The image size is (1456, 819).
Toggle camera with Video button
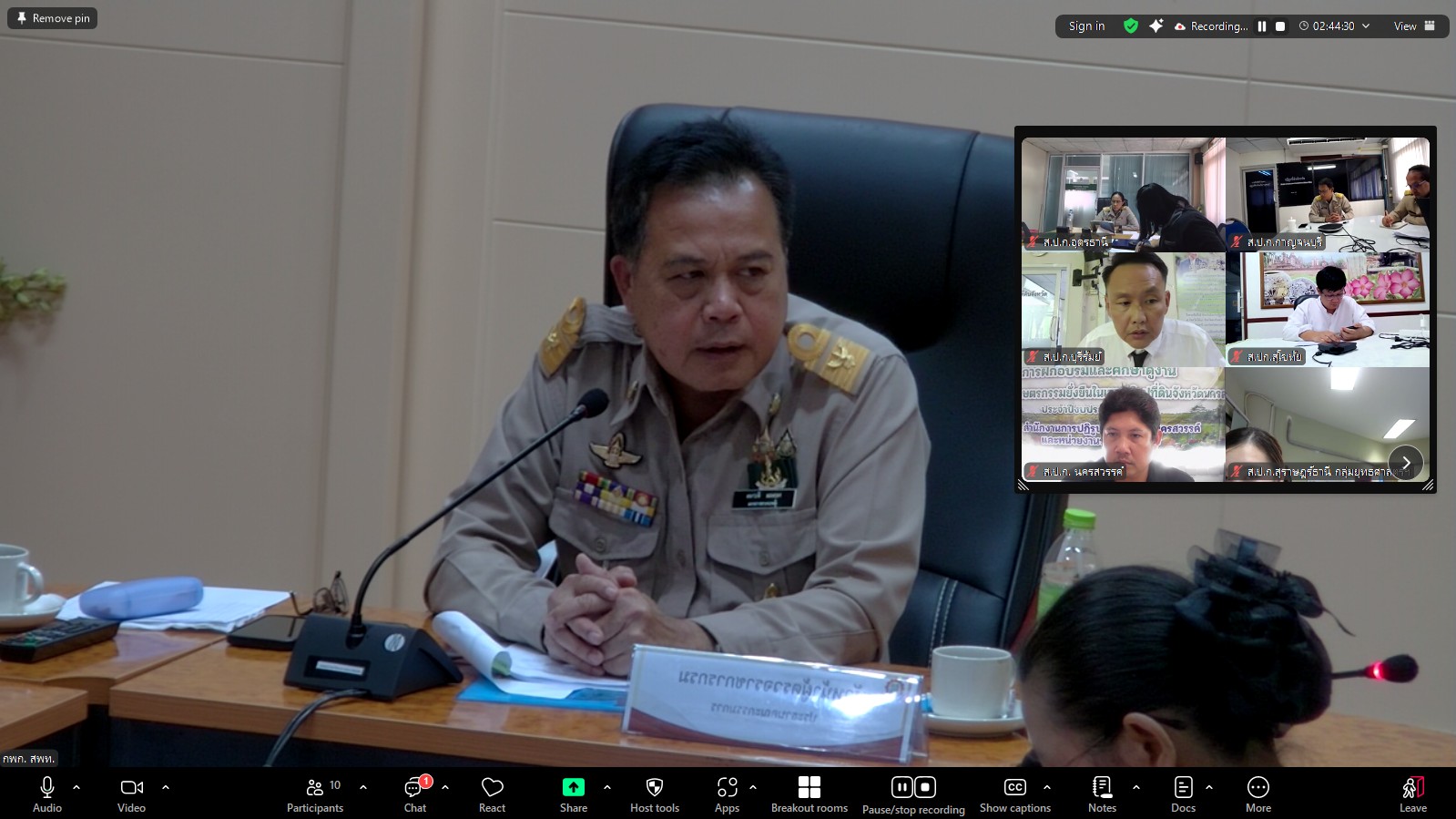coord(131,793)
